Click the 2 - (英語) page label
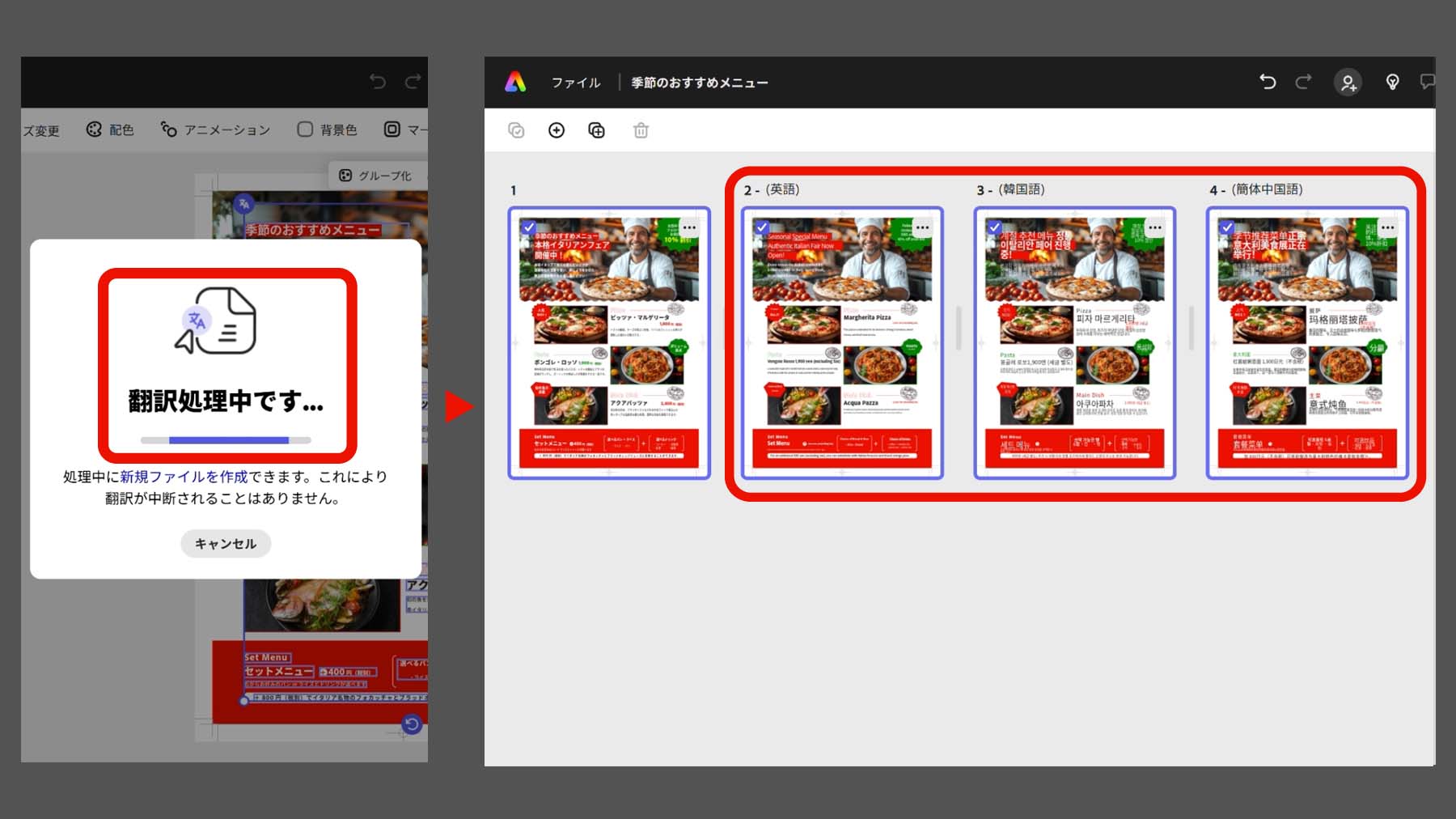This screenshot has width=1456, height=819. coord(772,189)
